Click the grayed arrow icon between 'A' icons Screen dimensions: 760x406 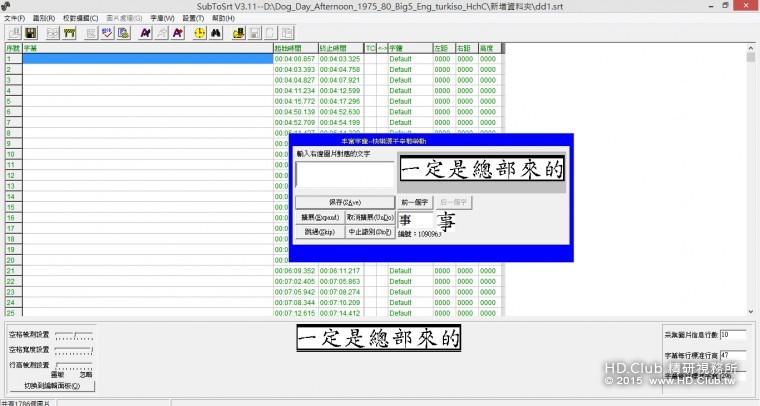click(161, 33)
